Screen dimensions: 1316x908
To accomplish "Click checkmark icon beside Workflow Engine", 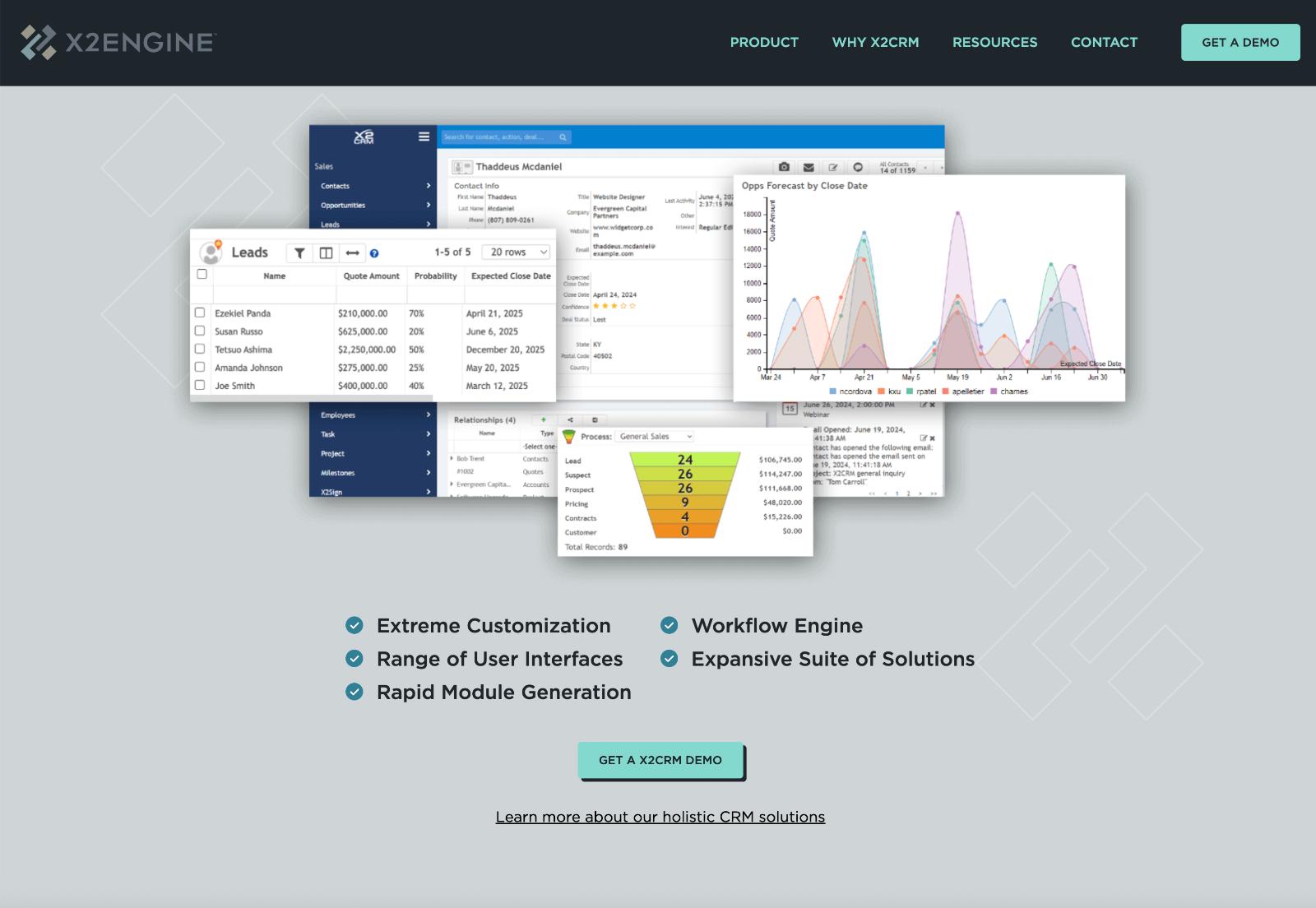I will click(x=670, y=626).
